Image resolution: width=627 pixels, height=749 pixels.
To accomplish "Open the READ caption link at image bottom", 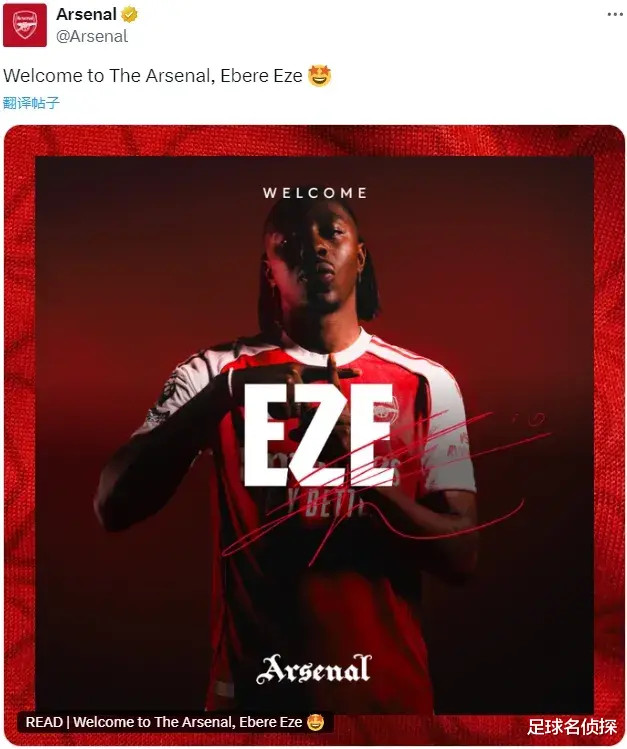I will pyautogui.click(x=165, y=722).
